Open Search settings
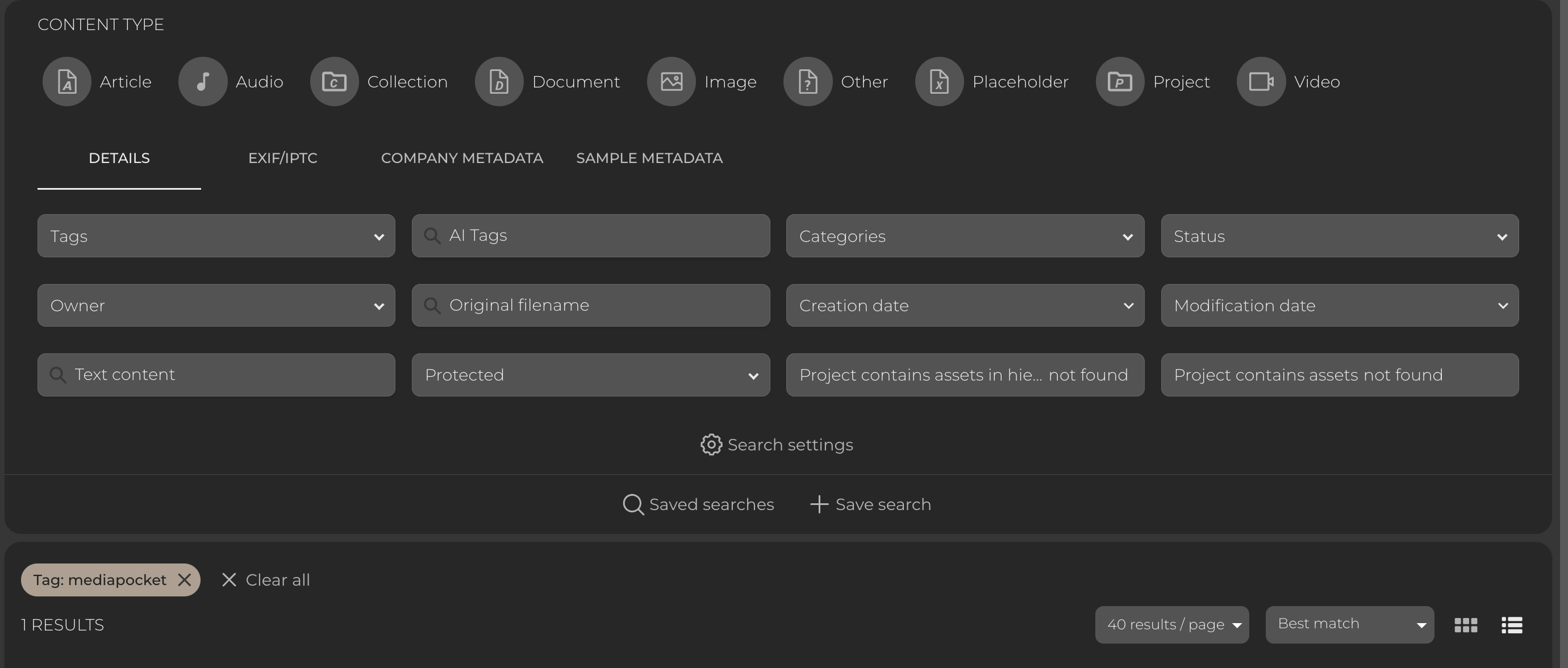The image size is (1568, 668). point(777,445)
